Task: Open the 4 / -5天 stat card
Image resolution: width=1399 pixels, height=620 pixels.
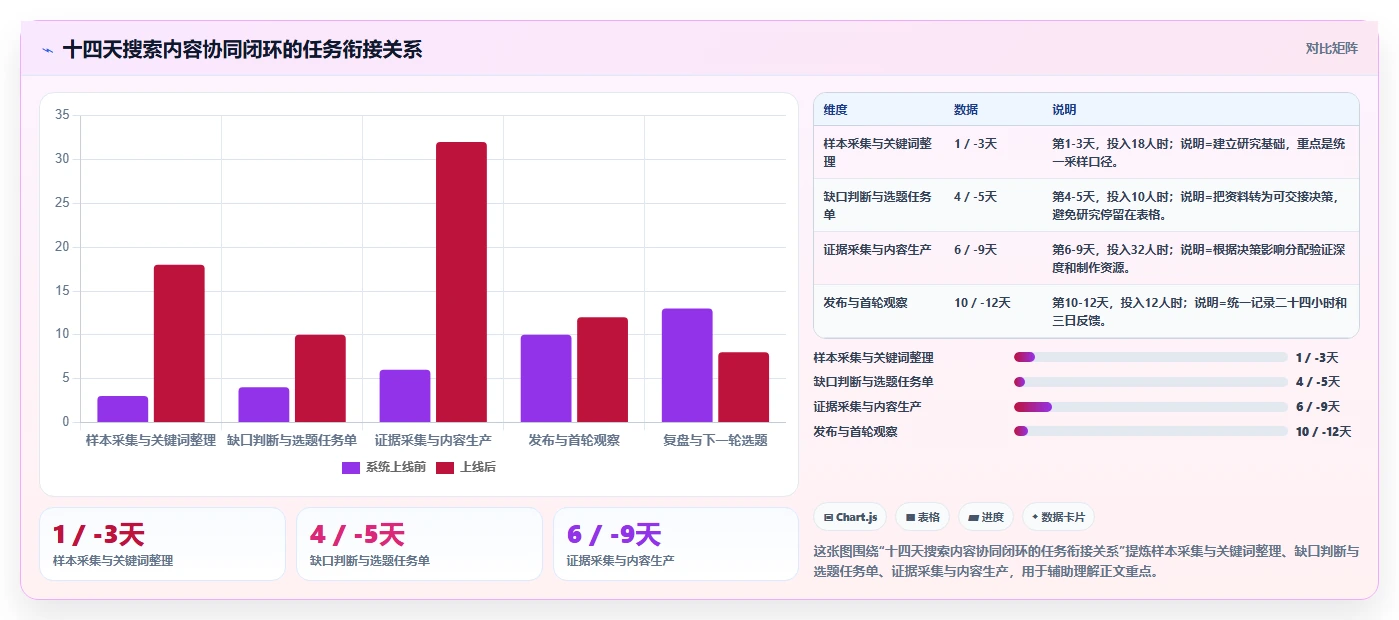Action: pyautogui.click(x=419, y=544)
